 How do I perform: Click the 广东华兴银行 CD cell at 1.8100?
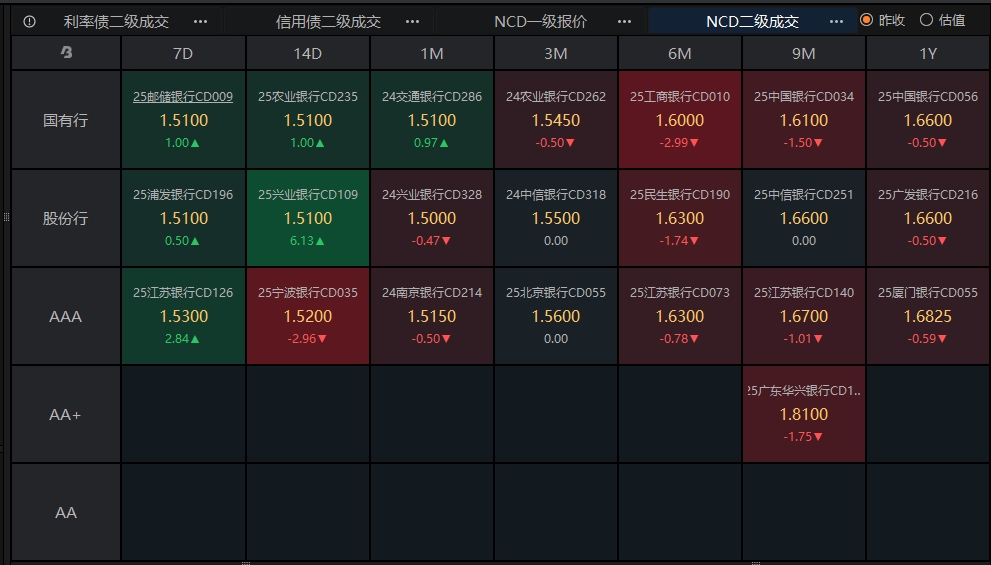tap(803, 414)
